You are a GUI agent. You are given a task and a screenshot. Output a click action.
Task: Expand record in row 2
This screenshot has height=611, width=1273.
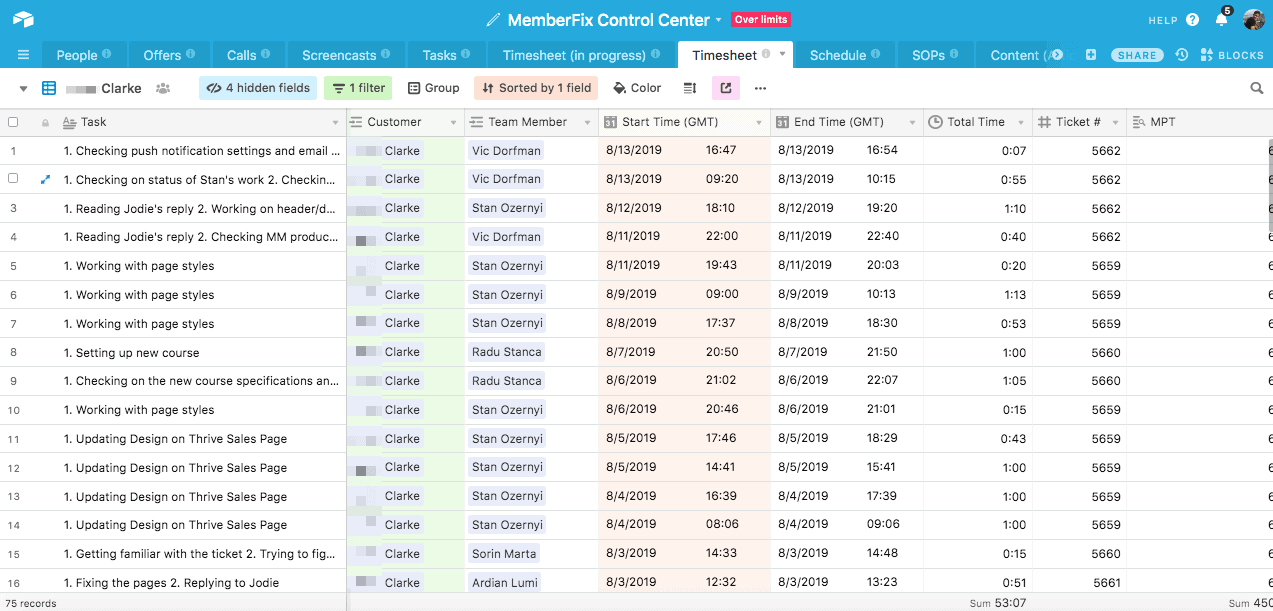45,180
